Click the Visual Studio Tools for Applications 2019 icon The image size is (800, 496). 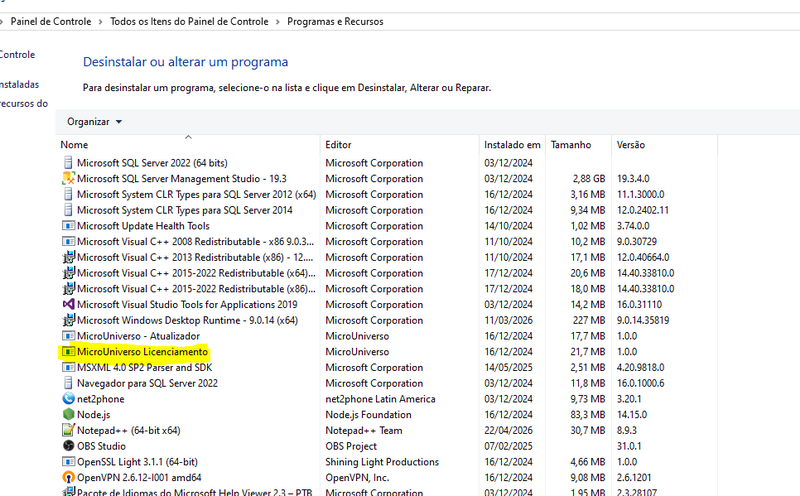pyautogui.click(x=68, y=305)
